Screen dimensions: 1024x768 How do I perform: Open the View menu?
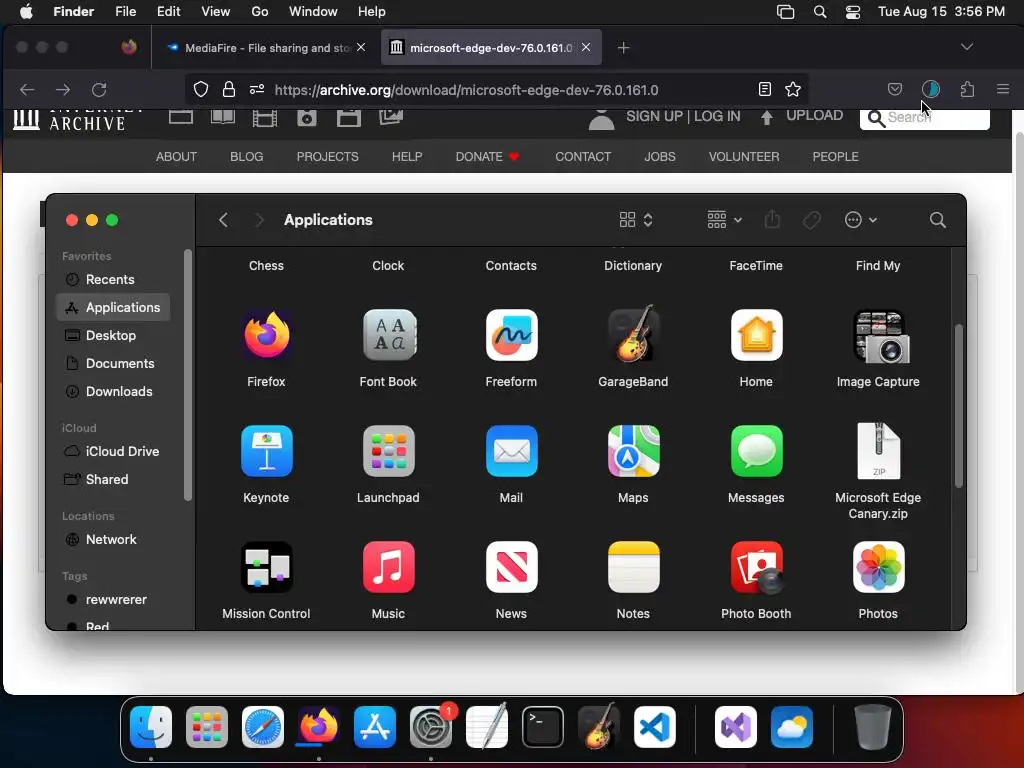pyautogui.click(x=216, y=11)
